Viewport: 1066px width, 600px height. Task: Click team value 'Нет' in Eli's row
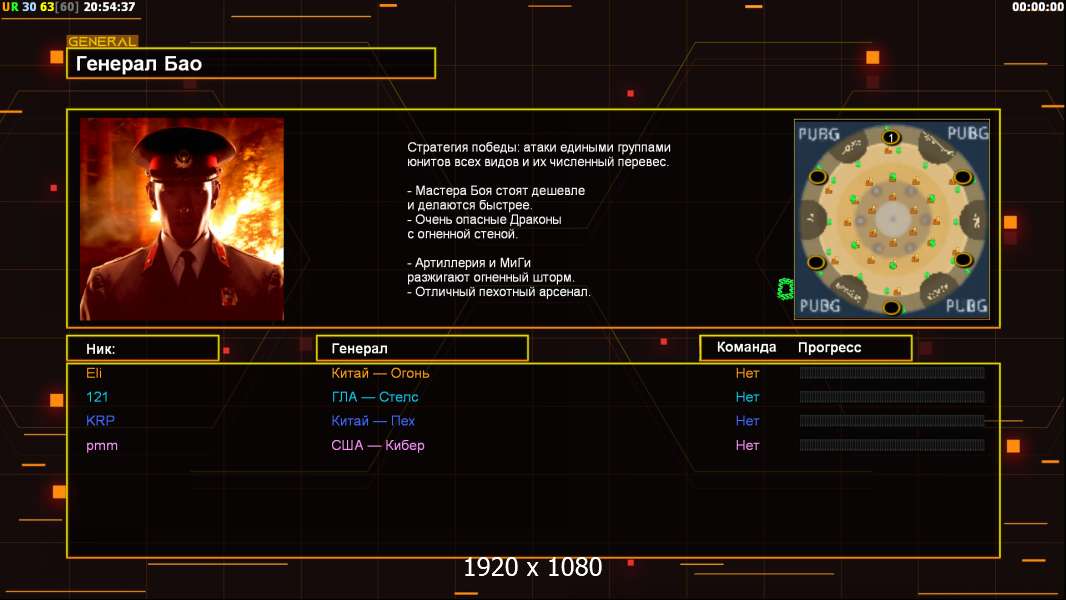point(747,373)
